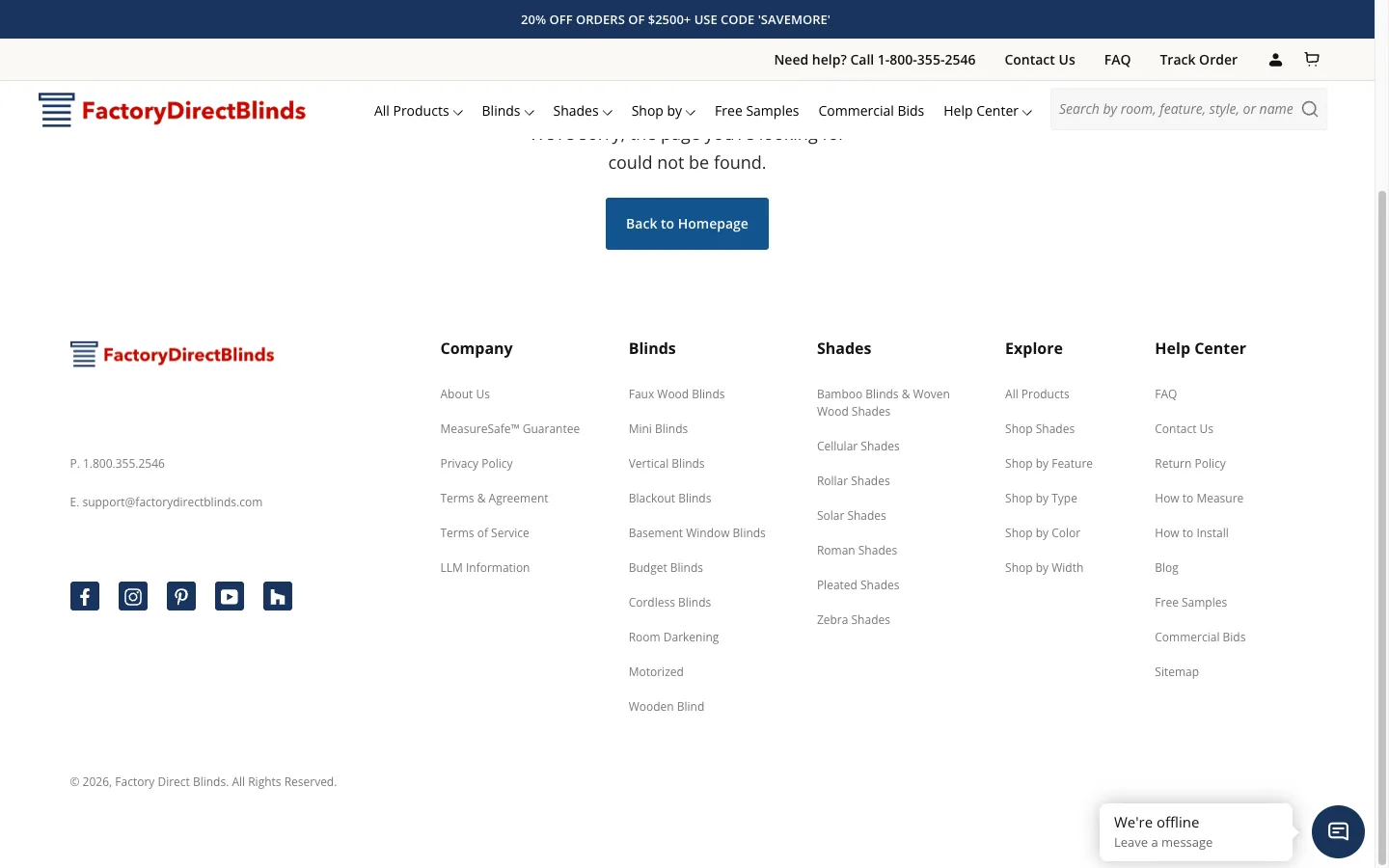Open the Shop by Width link
The height and width of the screenshot is (868, 1389).
[x=1044, y=568]
